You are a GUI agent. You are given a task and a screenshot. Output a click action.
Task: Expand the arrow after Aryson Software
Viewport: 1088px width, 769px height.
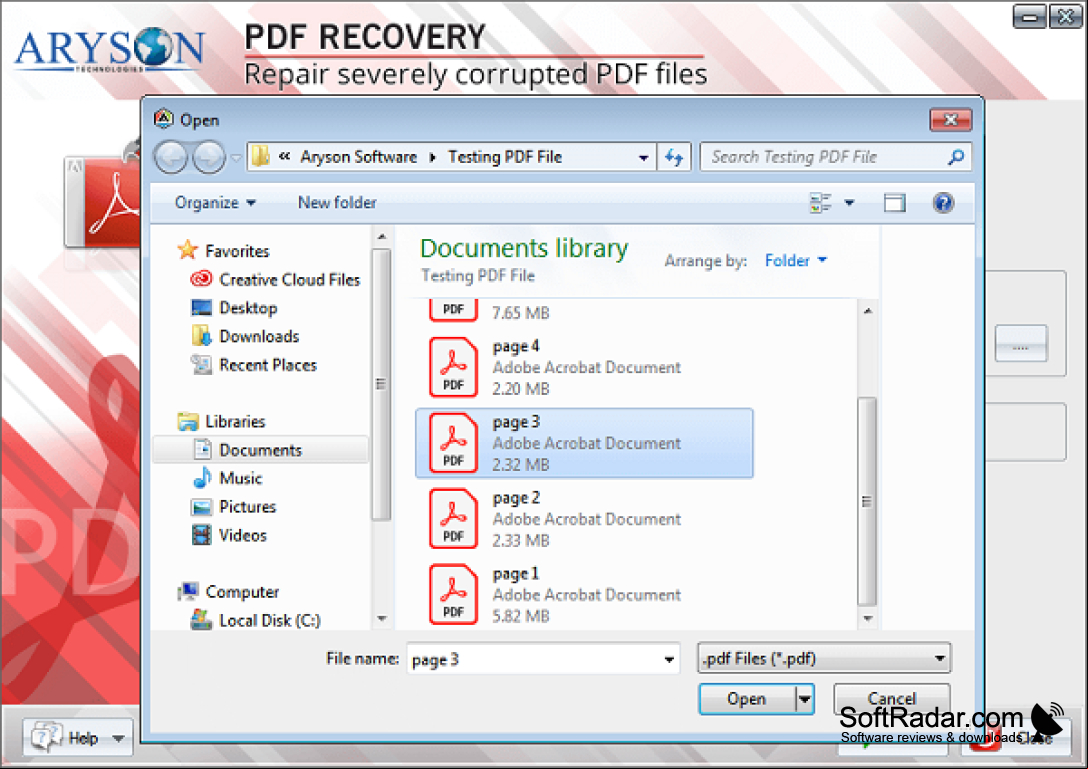(432, 158)
